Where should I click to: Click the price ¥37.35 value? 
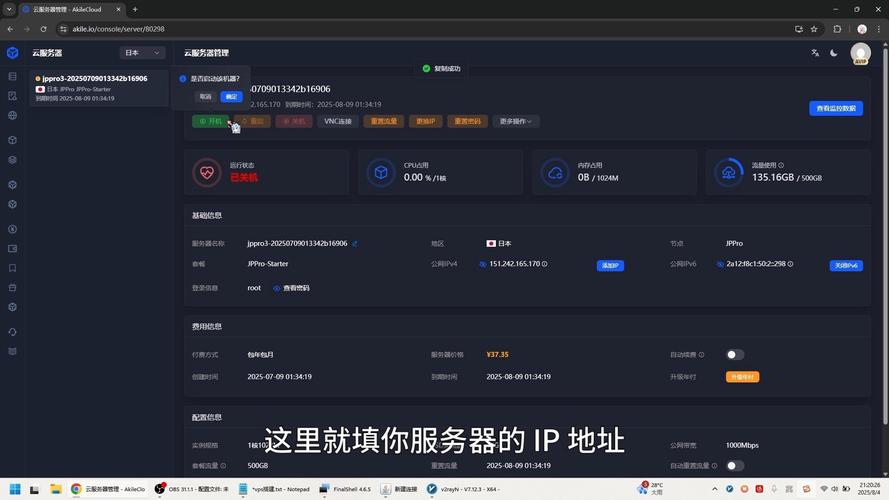click(497, 354)
